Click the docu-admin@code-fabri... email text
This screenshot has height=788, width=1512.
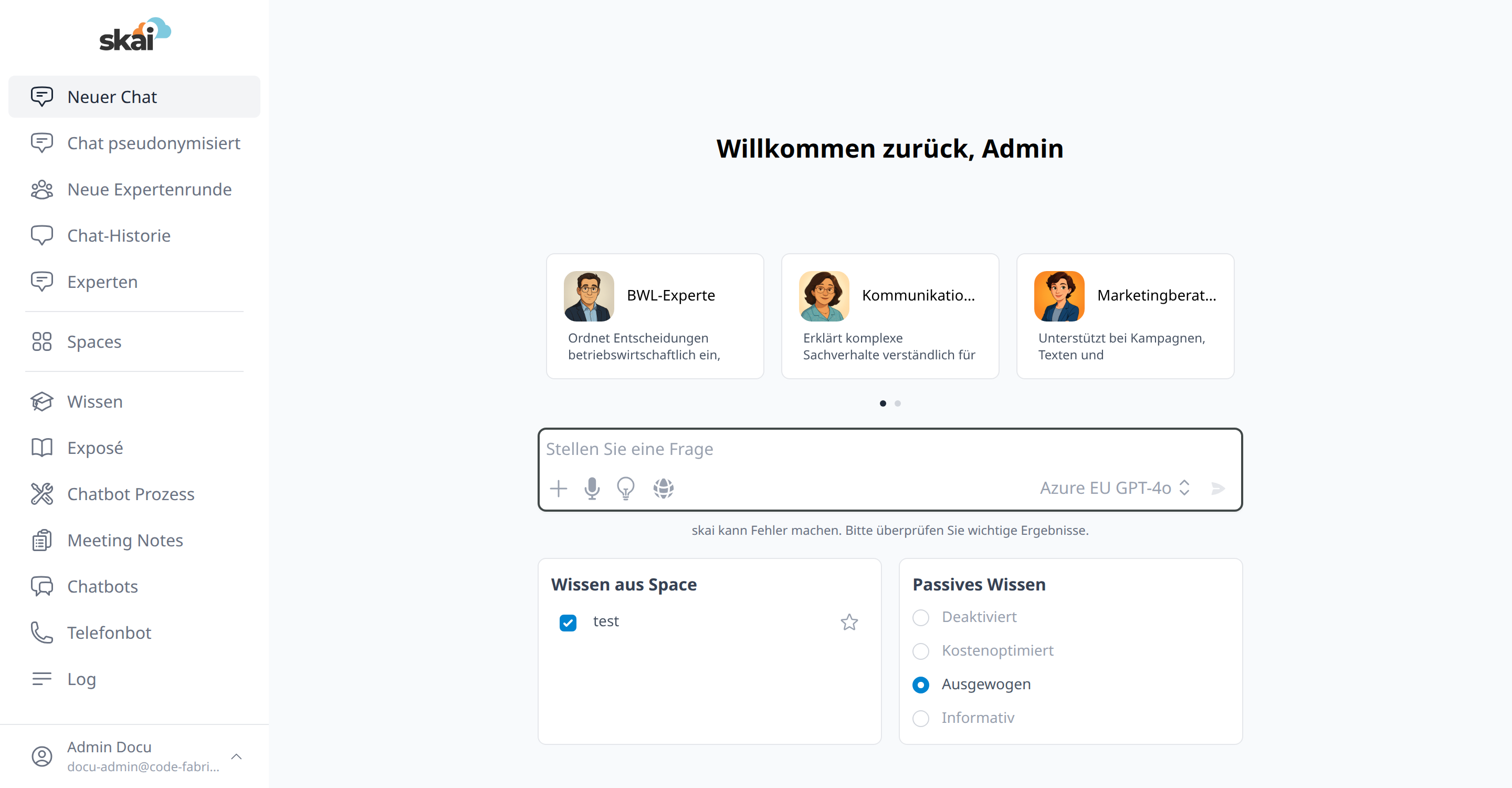click(143, 766)
